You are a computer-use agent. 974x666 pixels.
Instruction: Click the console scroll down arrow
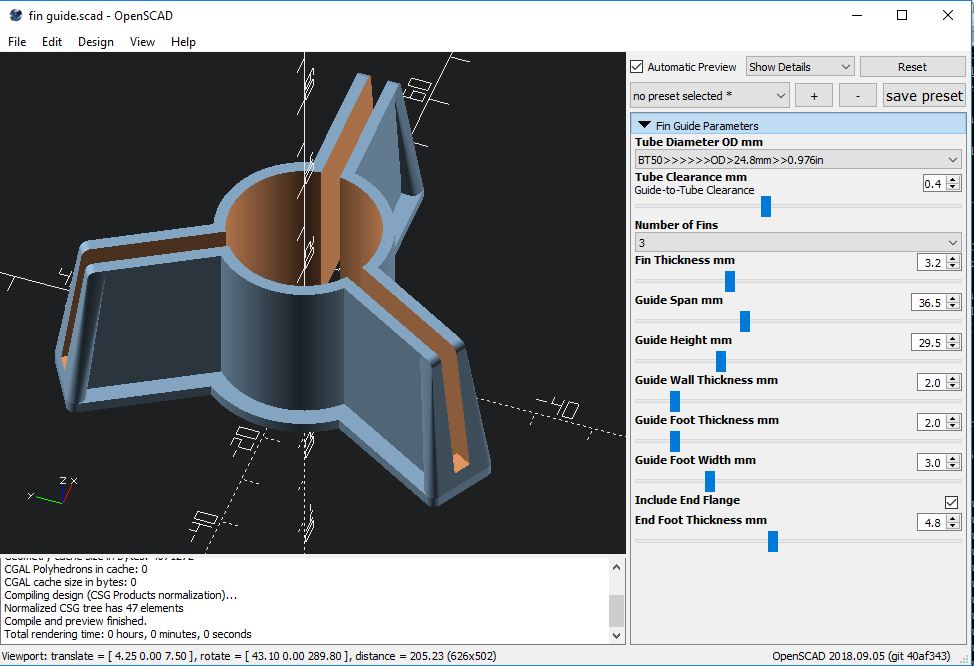pos(616,635)
